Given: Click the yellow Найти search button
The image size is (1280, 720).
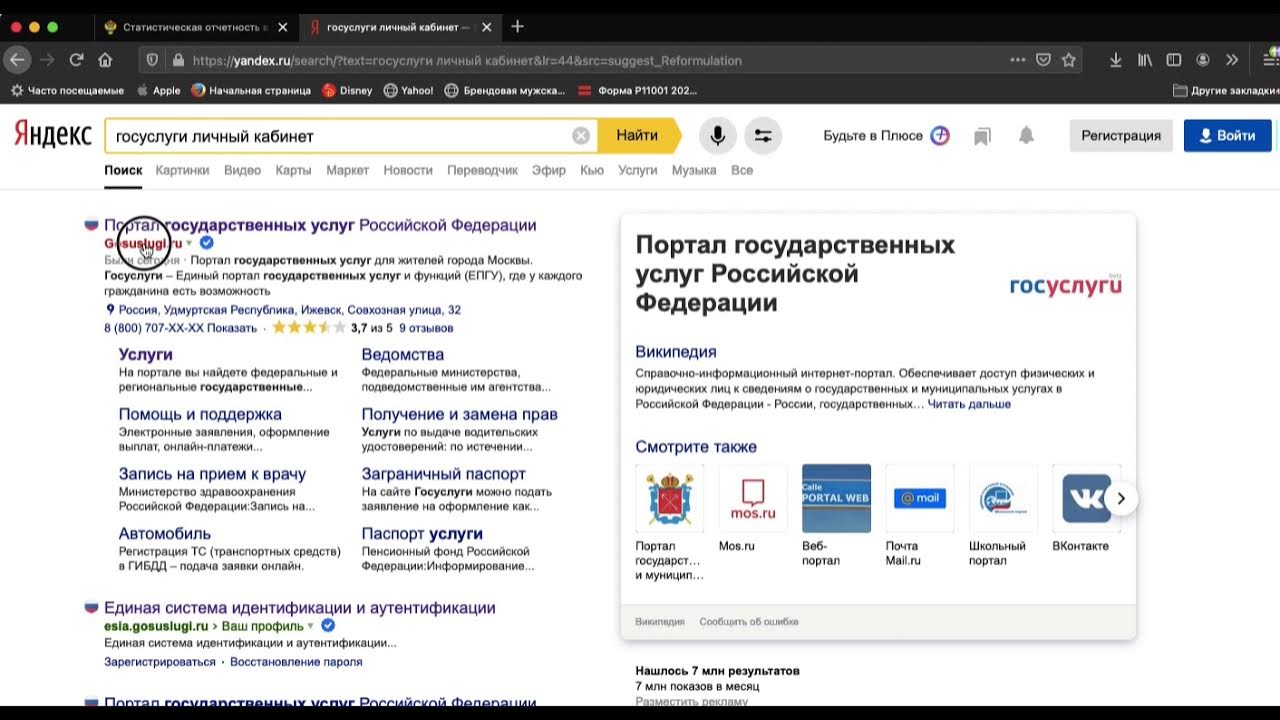Looking at the screenshot, I should 638,135.
